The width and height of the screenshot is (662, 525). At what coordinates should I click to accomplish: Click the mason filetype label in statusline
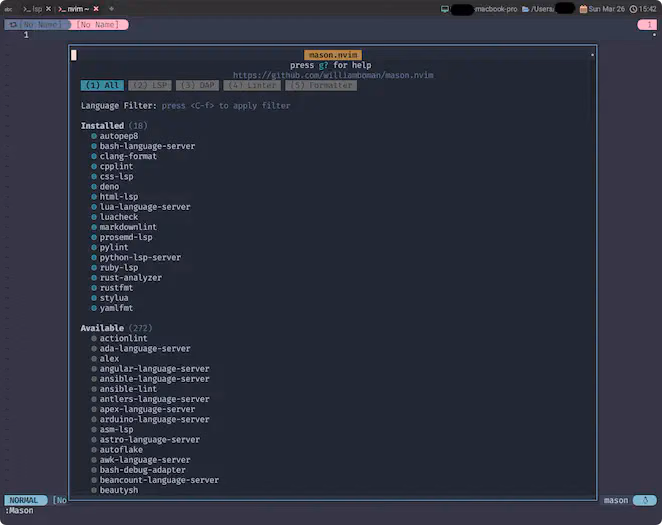point(616,500)
